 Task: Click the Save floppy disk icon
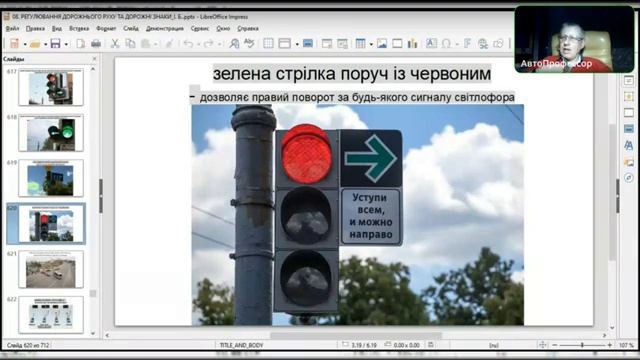tap(56, 43)
